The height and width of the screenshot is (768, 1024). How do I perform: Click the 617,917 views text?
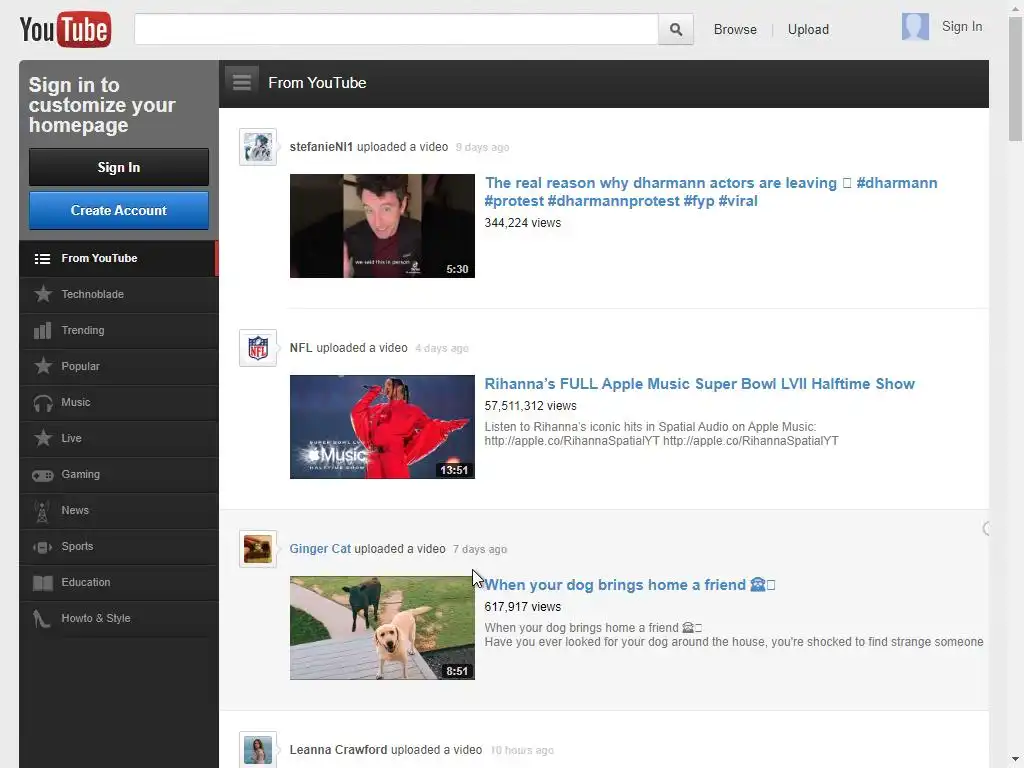(x=522, y=607)
